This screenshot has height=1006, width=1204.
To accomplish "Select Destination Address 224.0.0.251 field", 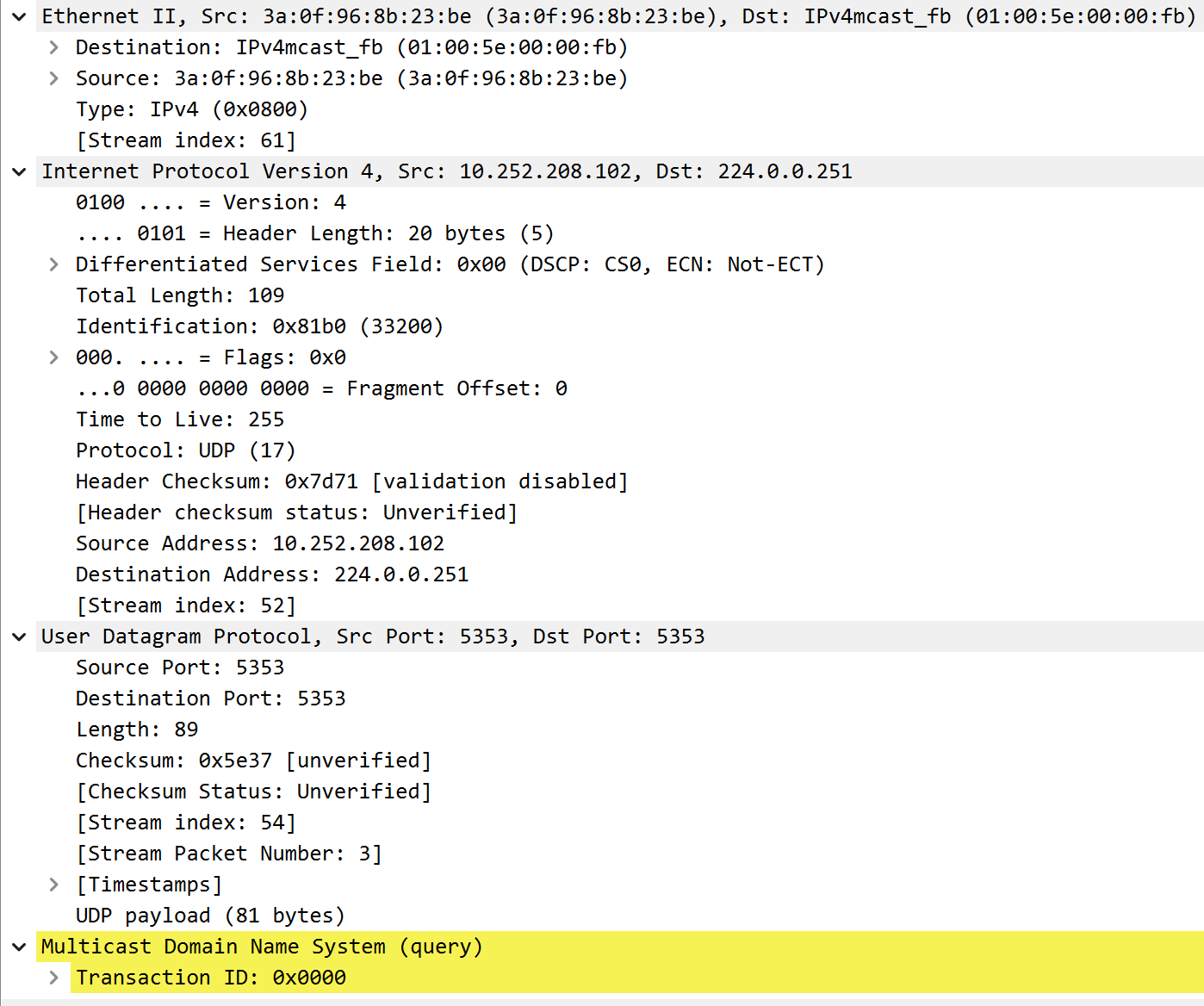I will pyautogui.click(x=271, y=574).
